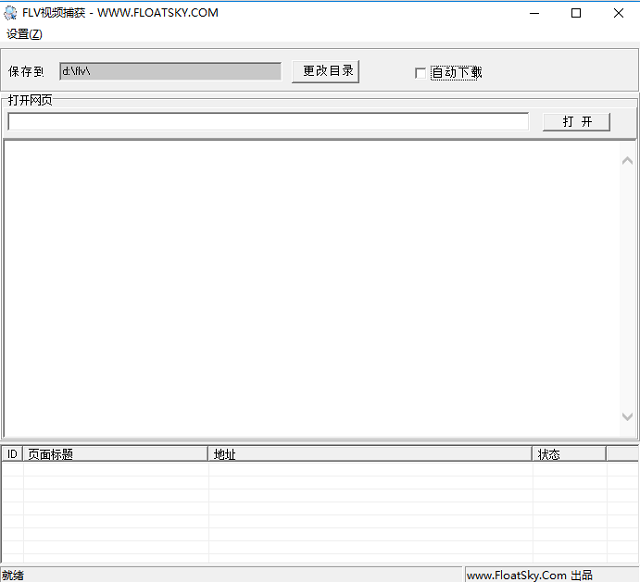Click the browser pane scroll-down arrow
Image resolution: width=640 pixels, height=582 pixels.
click(x=627, y=417)
